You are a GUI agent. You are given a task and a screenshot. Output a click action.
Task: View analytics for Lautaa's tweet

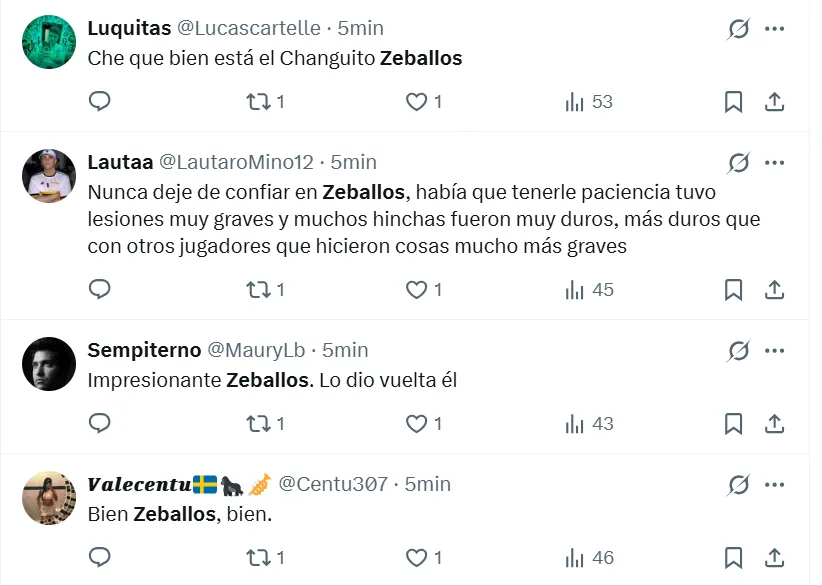click(589, 290)
